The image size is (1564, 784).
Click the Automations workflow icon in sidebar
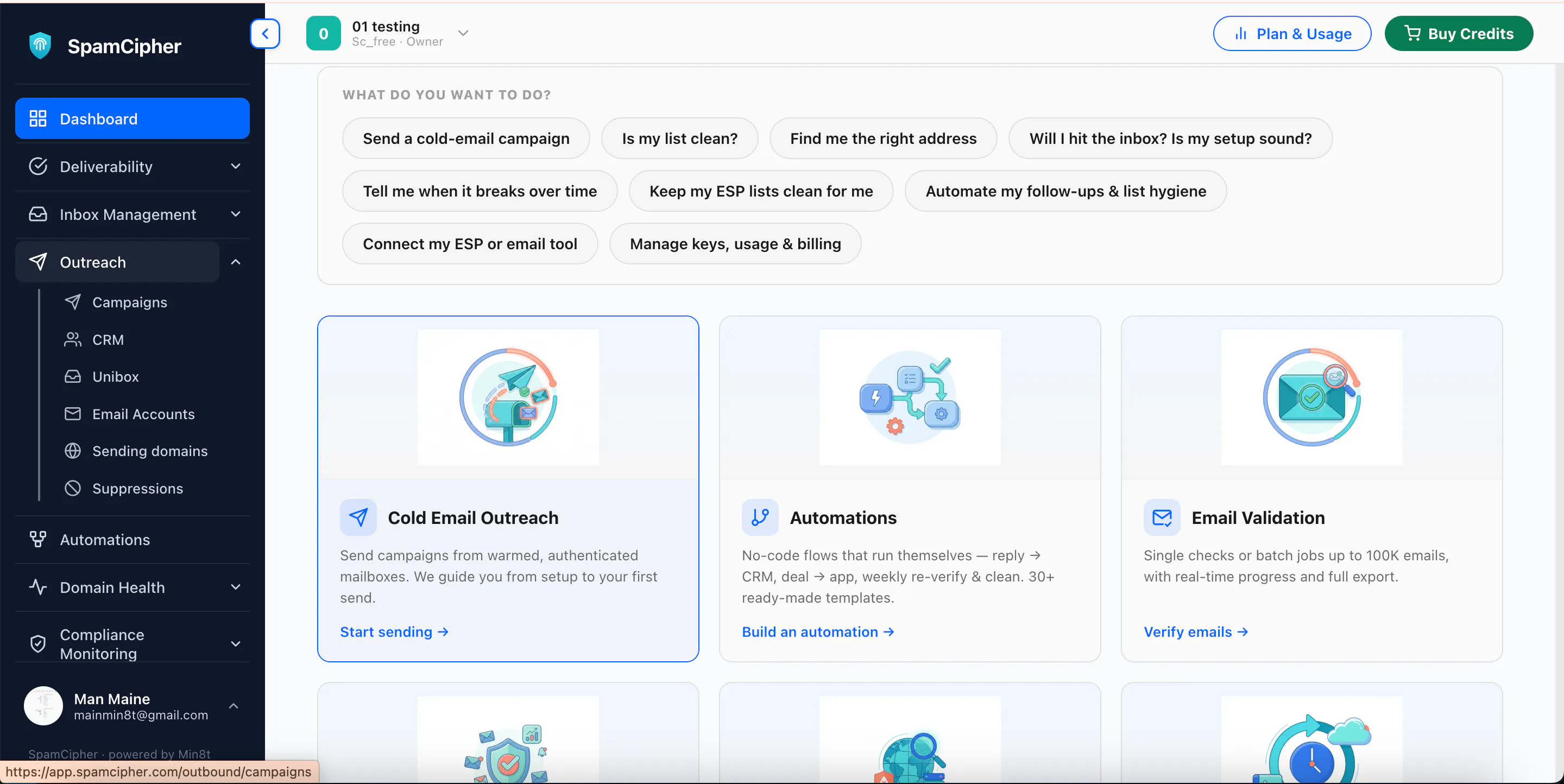point(37,540)
